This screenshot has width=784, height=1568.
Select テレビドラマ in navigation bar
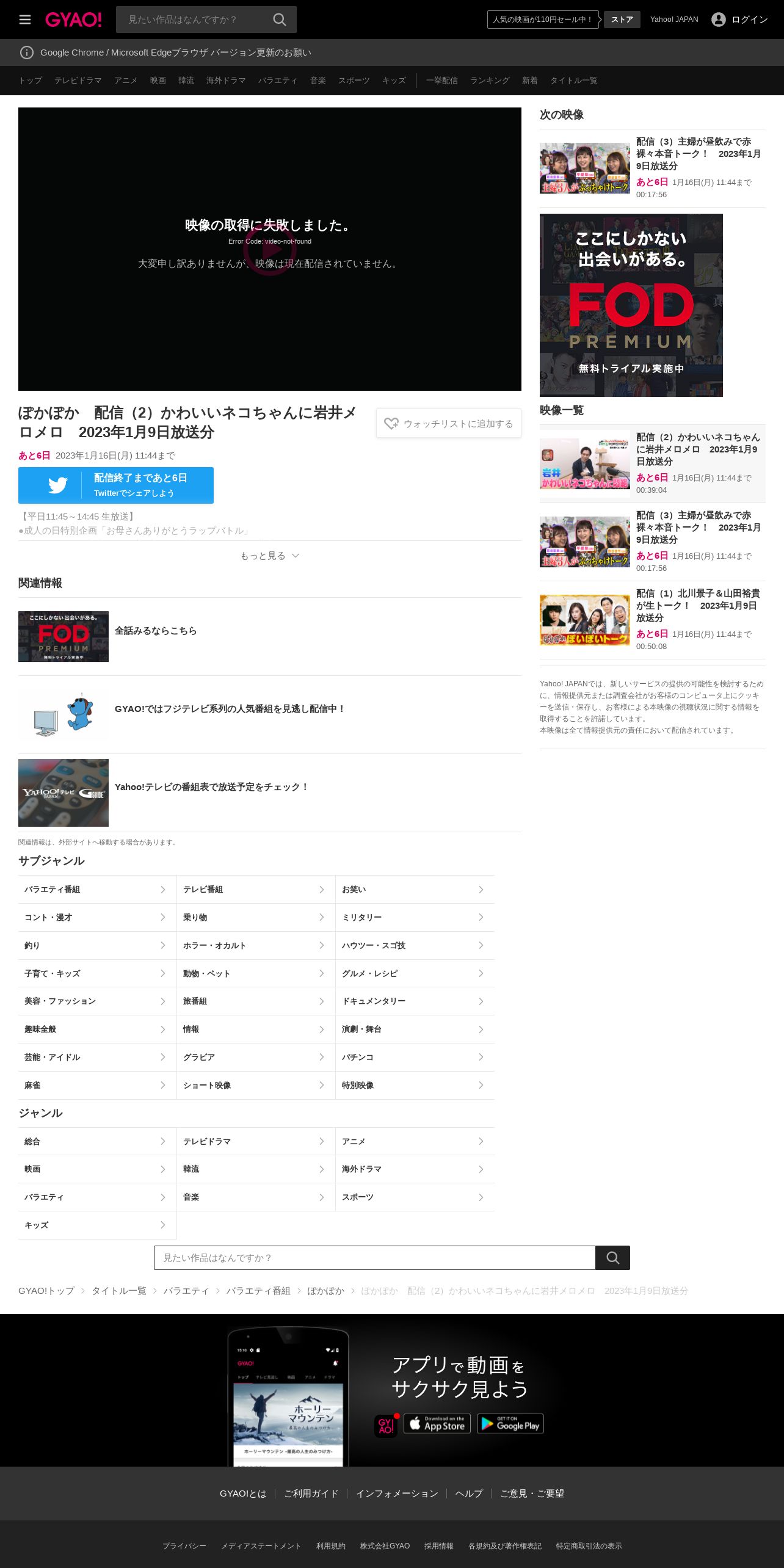click(x=78, y=81)
